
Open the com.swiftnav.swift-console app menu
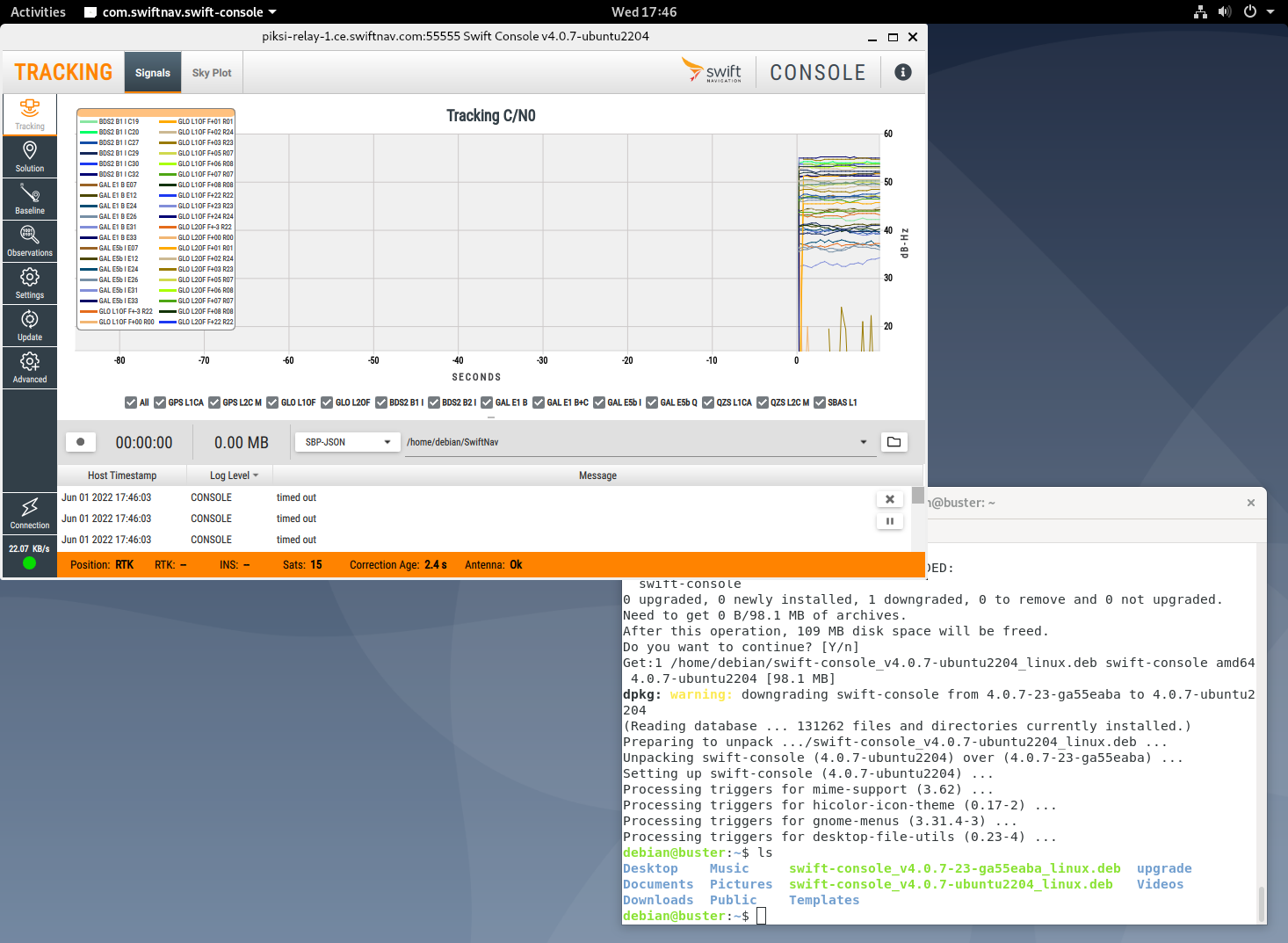pos(181,11)
